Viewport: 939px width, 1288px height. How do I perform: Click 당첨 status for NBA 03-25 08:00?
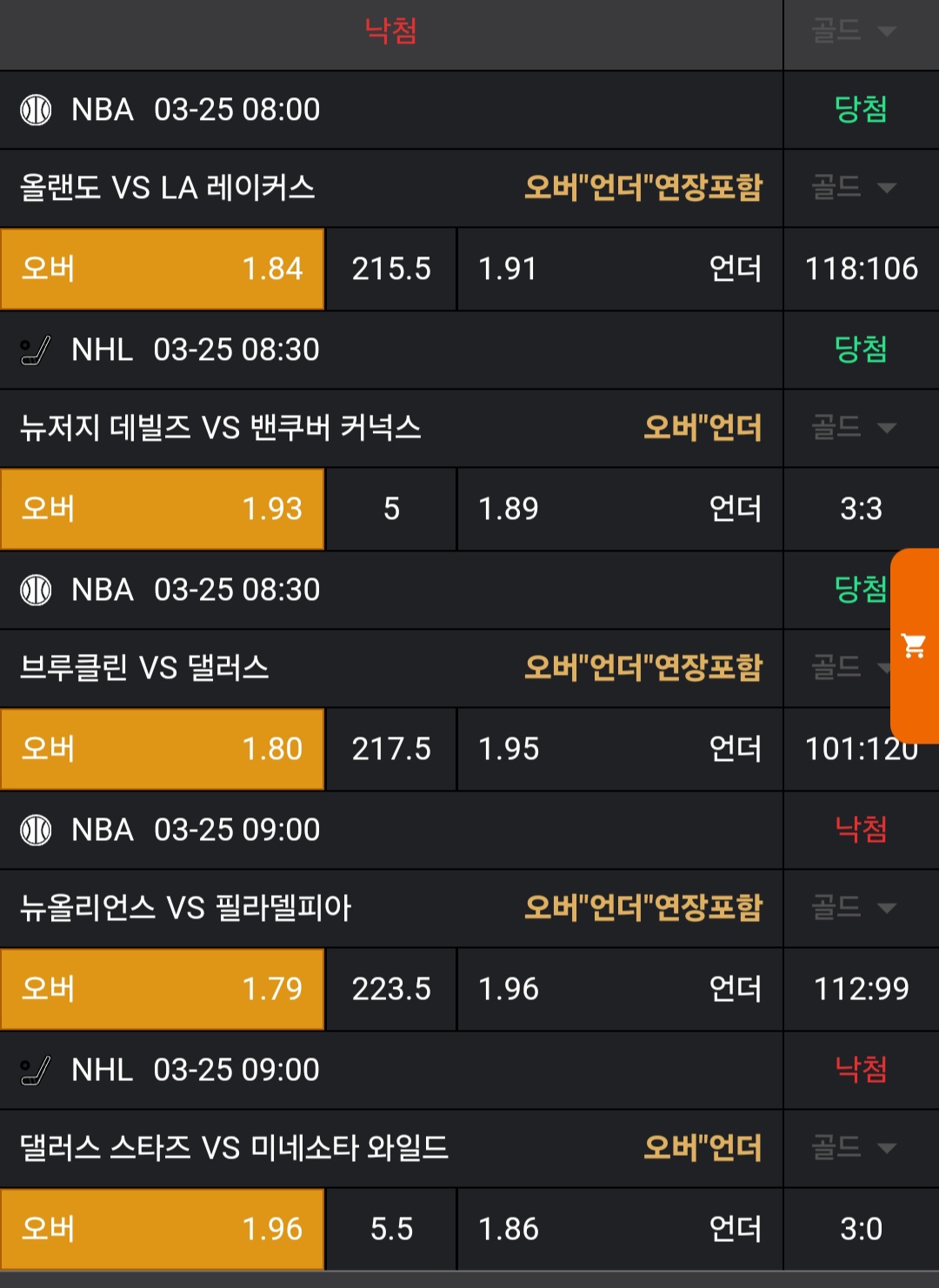pos(861,110)
